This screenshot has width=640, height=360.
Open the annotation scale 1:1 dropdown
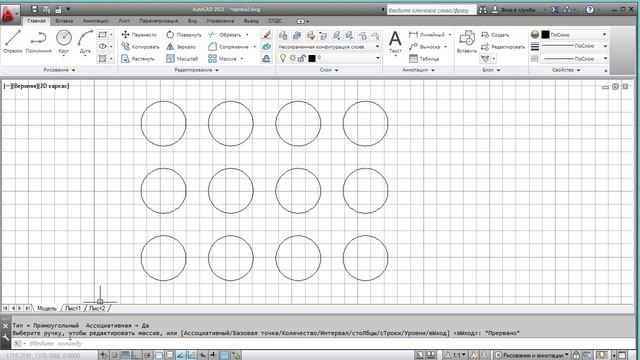click(455, 356)
